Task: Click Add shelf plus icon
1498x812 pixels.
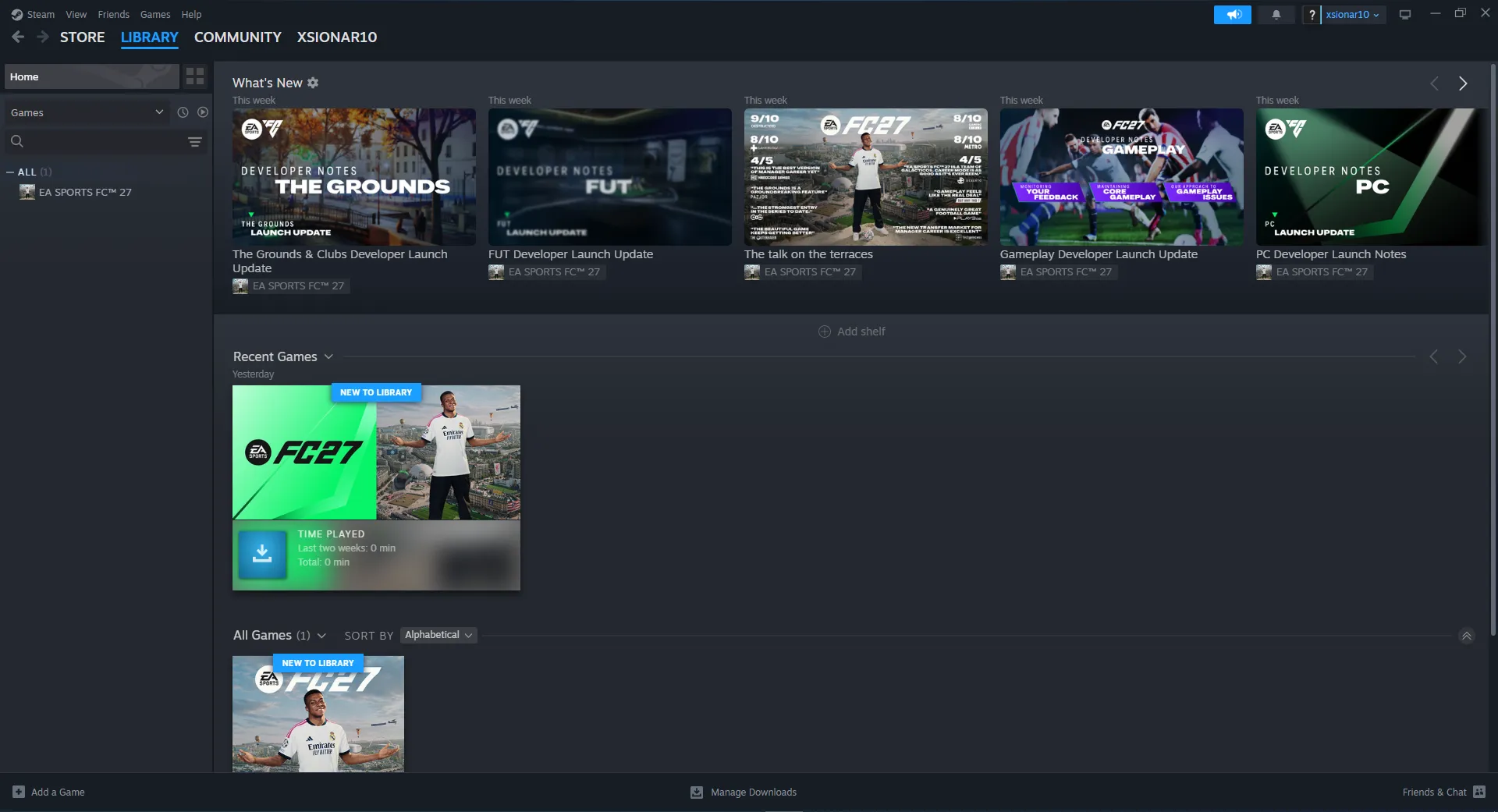Action: pos(825,332)
